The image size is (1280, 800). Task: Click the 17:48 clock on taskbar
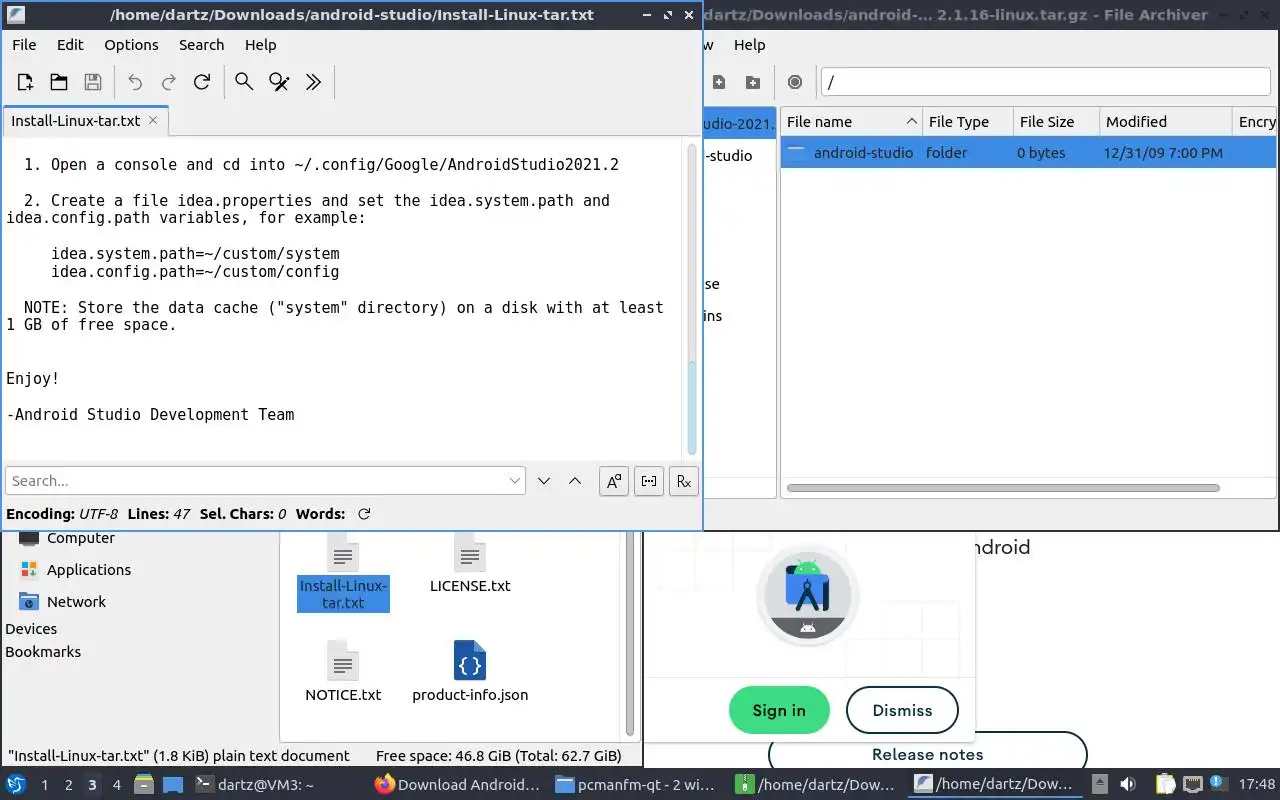[x=1257, y=785]
